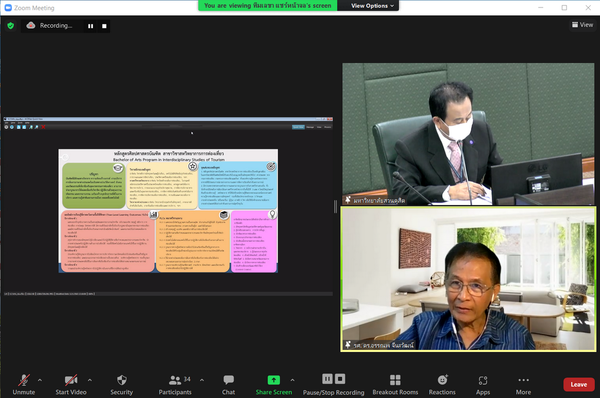The height and width of the screenshot is (398, 600).
Task: Open the Reactions menu
Action: point(442,384)
